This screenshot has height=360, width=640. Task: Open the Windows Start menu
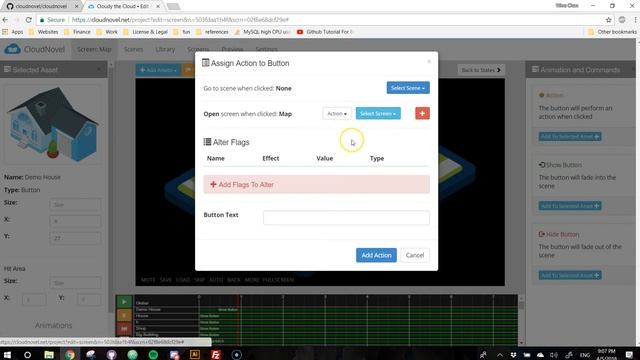(7, 354)
